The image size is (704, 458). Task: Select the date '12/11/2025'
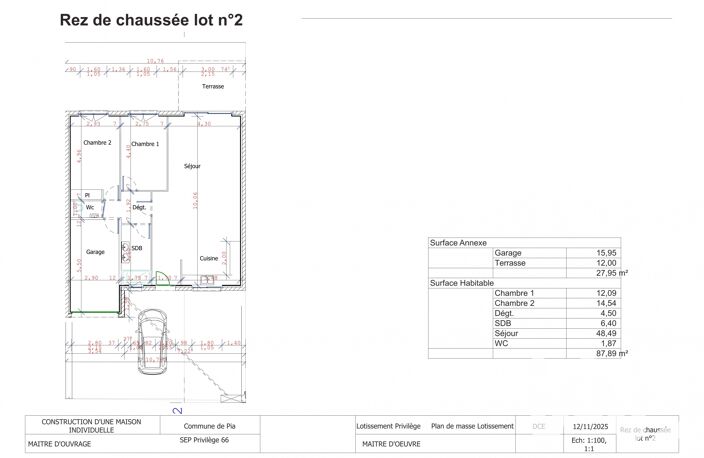[x=590, y=427]
